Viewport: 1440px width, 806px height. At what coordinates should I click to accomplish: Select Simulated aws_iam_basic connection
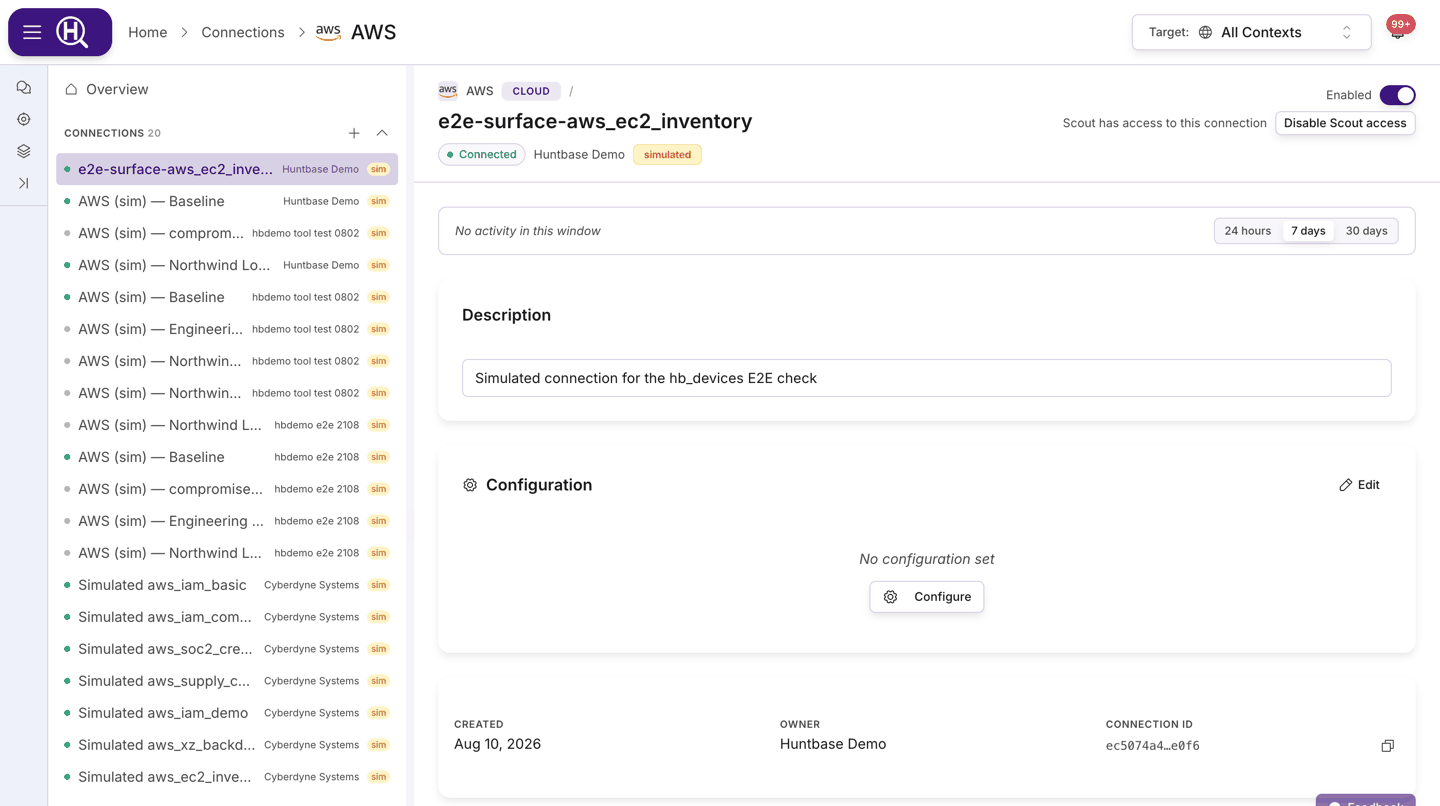point(227,585)
